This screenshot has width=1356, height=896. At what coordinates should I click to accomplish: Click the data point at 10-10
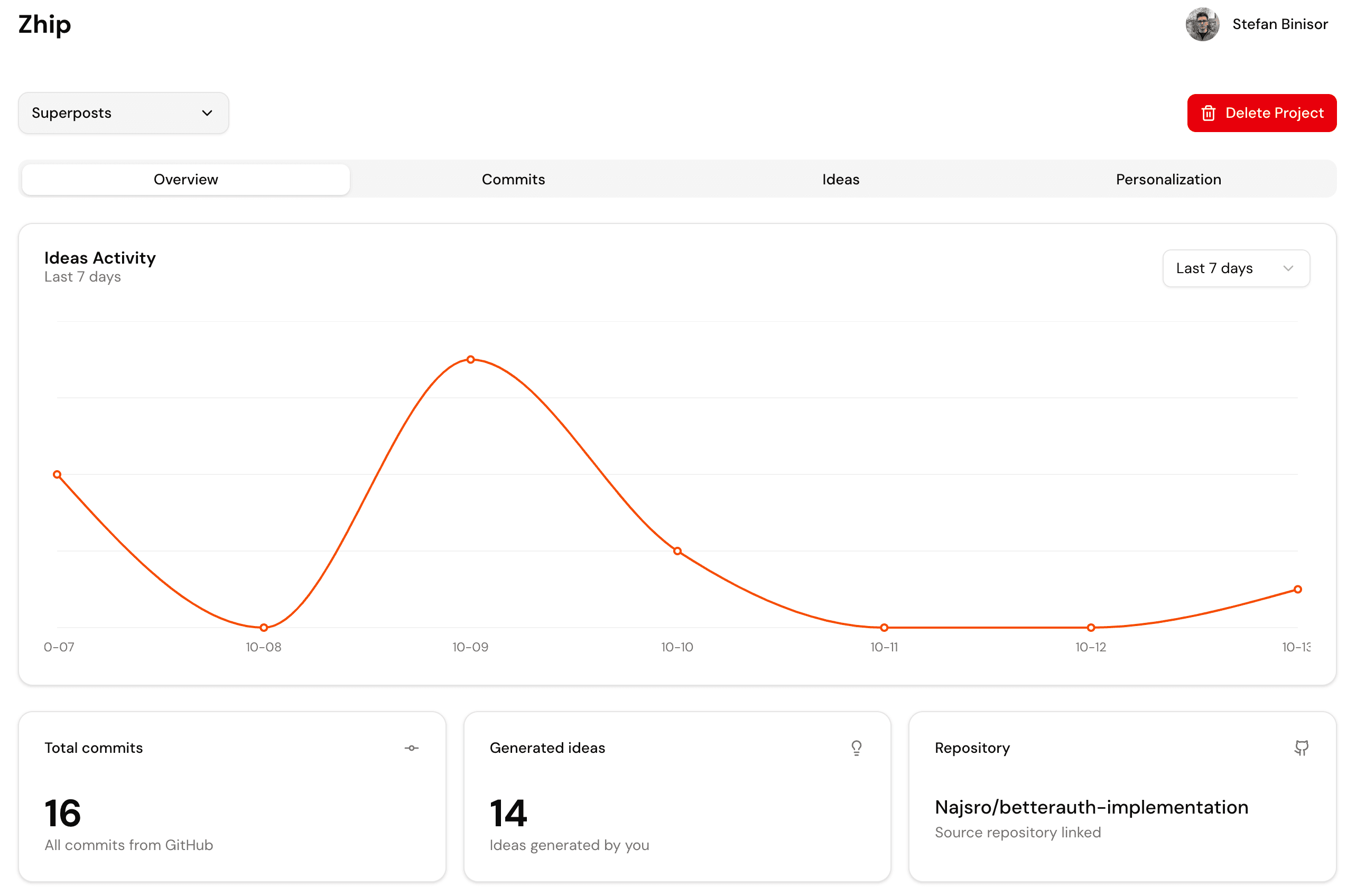[x=677, y=551]
